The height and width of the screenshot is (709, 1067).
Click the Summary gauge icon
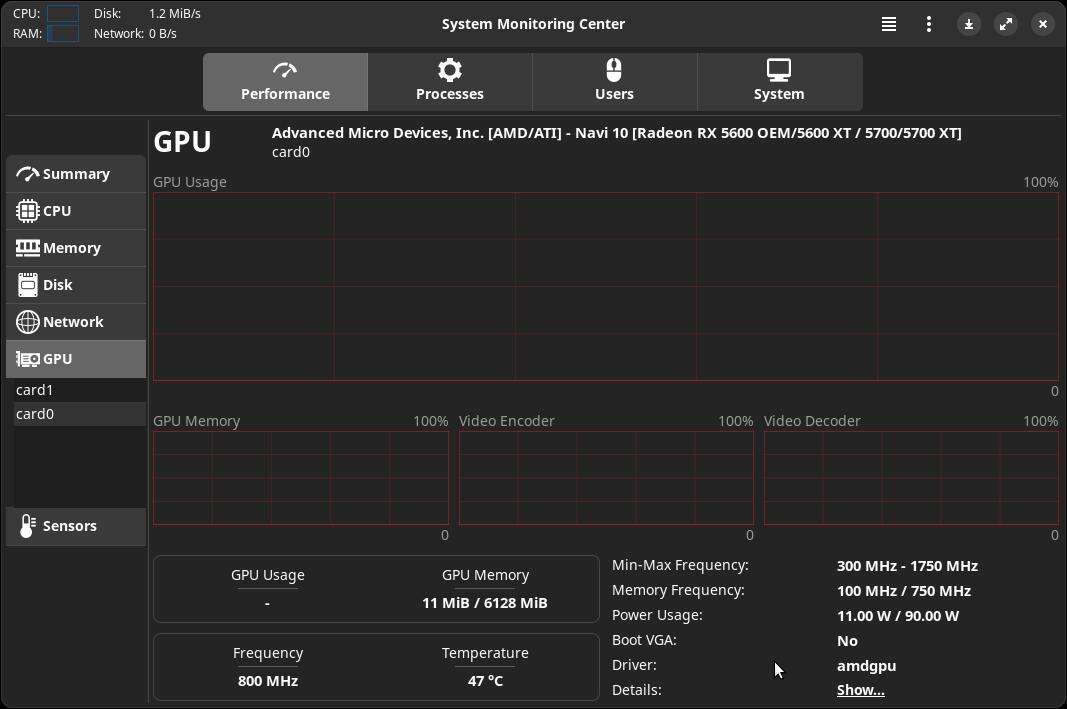point(27,174)
